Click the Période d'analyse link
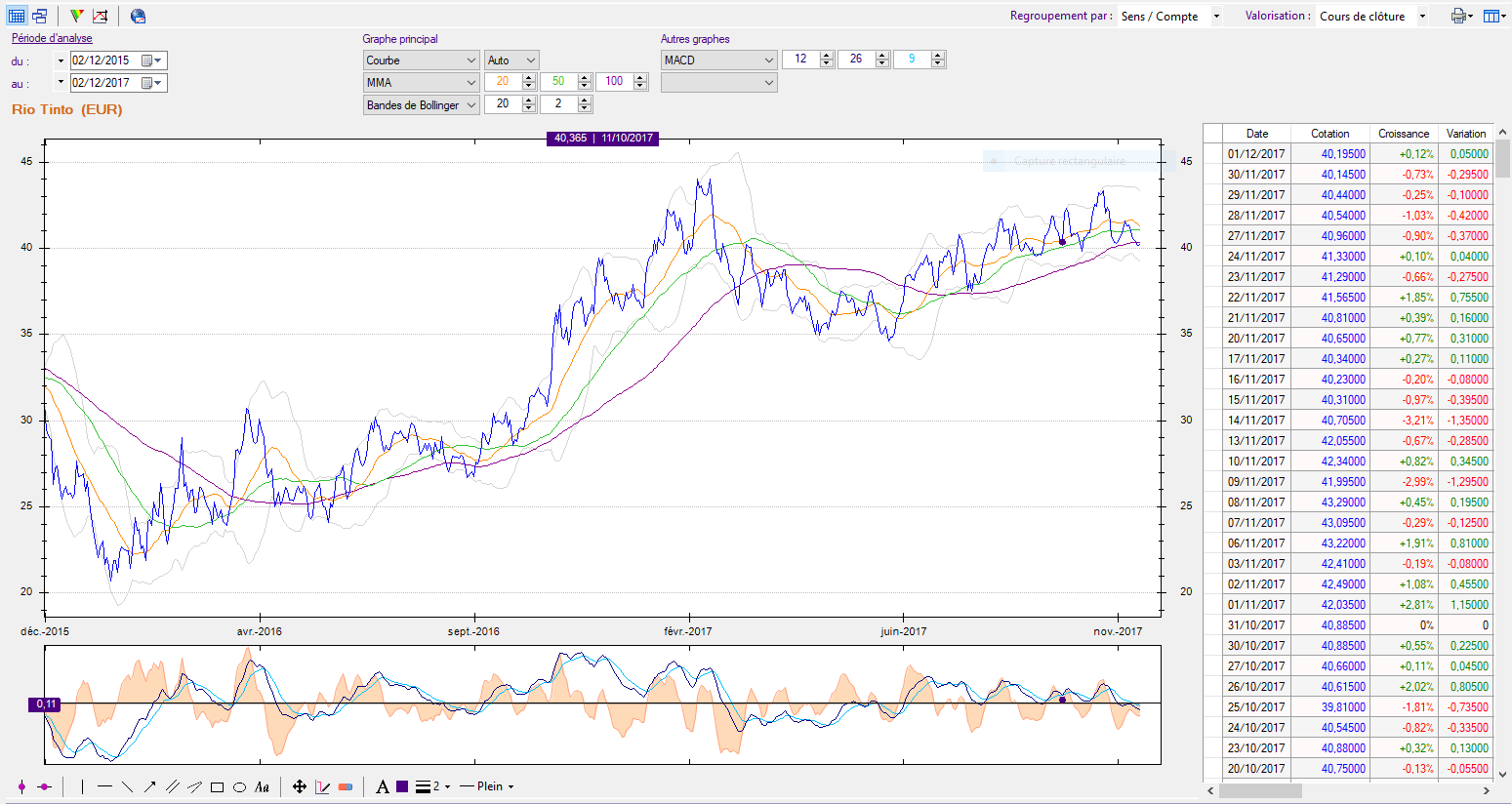Screen dimensions: 1512x804 52,39
